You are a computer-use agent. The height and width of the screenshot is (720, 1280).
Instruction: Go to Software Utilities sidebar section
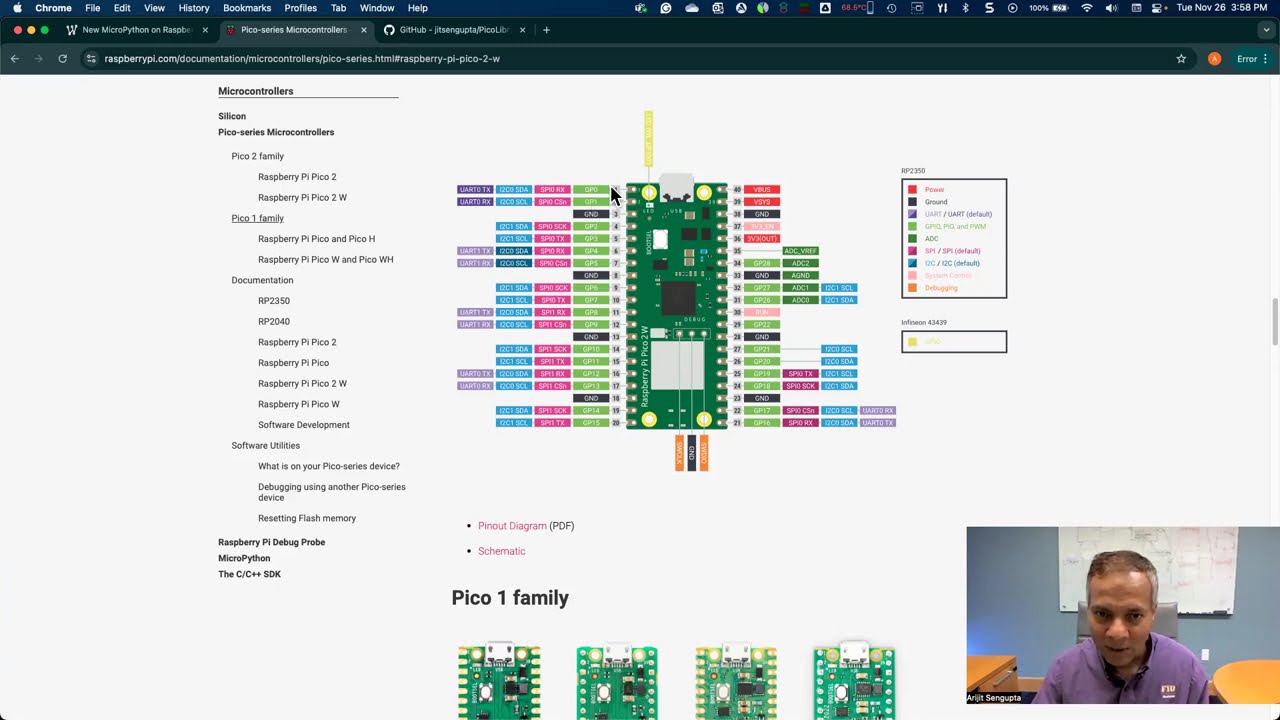click(x=265, y=446)
